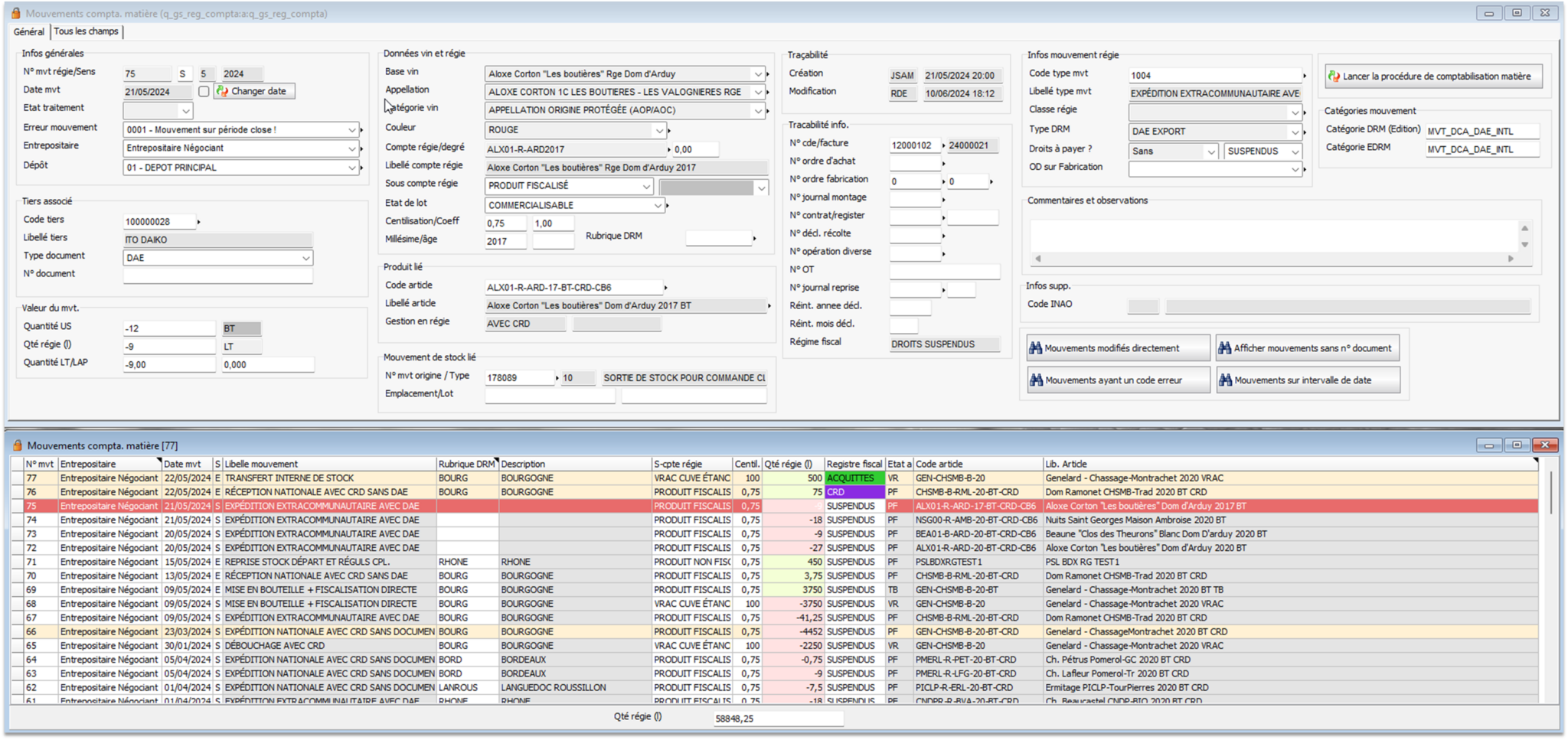Click binoculars icon on Mouvements ayant un code erreur
The width and height of the screenshot is (1568, 740).
pyautogui.click(x=1036, y=380)
